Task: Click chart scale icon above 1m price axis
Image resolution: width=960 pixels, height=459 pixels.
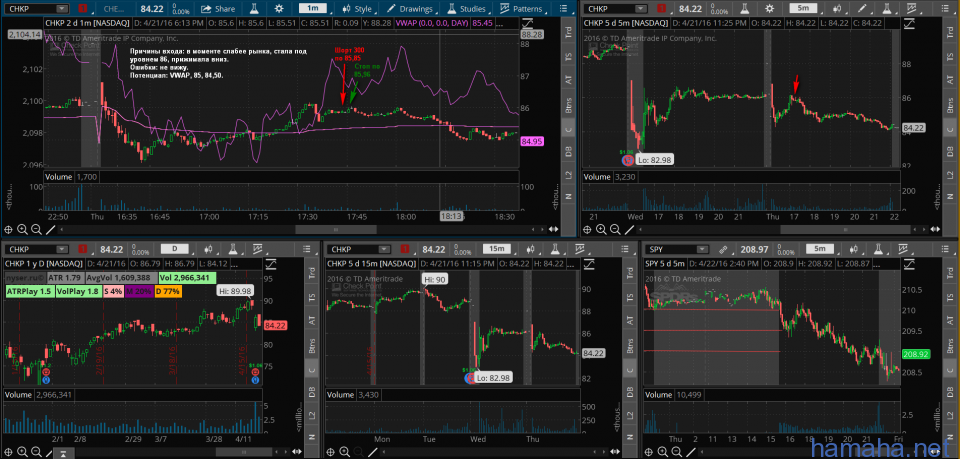Action: (x=526, y=23)
